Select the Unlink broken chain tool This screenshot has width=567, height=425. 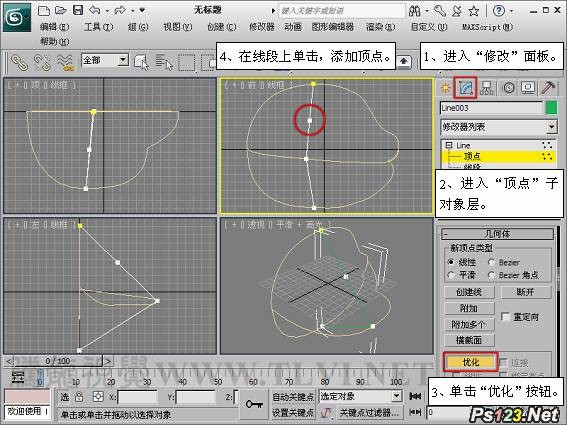[42, 62]
